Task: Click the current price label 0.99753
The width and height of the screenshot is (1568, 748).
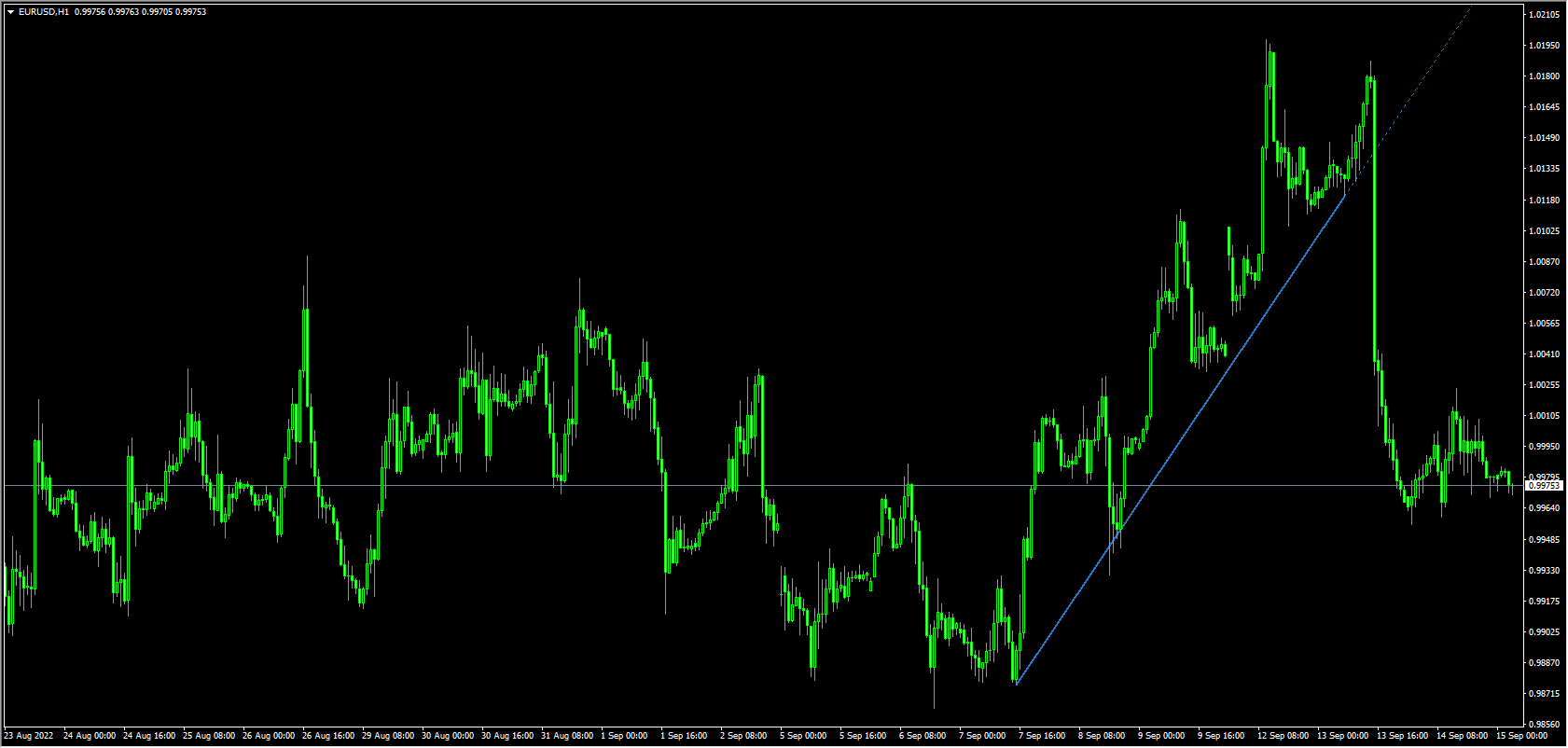Action: 1545,486
